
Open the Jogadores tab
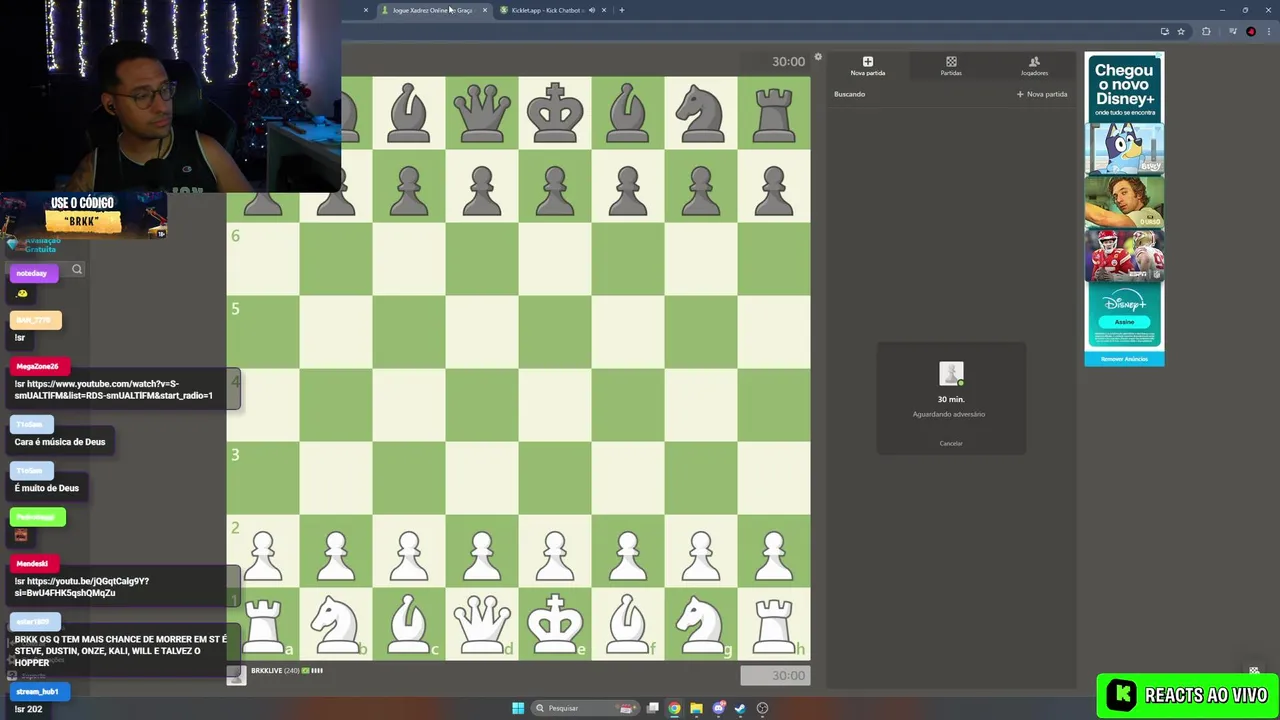click(x=1034, y=66)
